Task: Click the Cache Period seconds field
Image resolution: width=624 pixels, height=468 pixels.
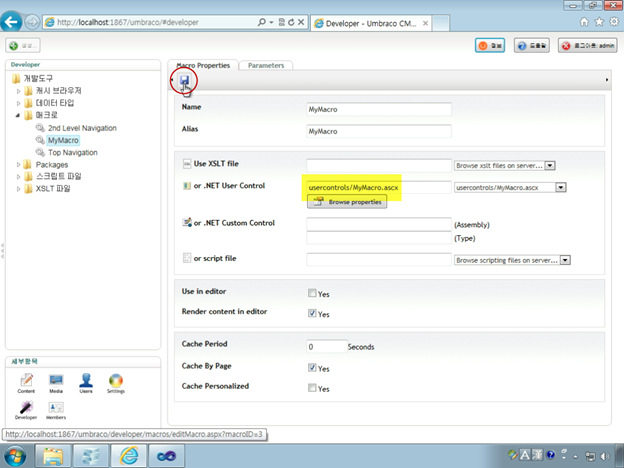Action: (327, 347)
